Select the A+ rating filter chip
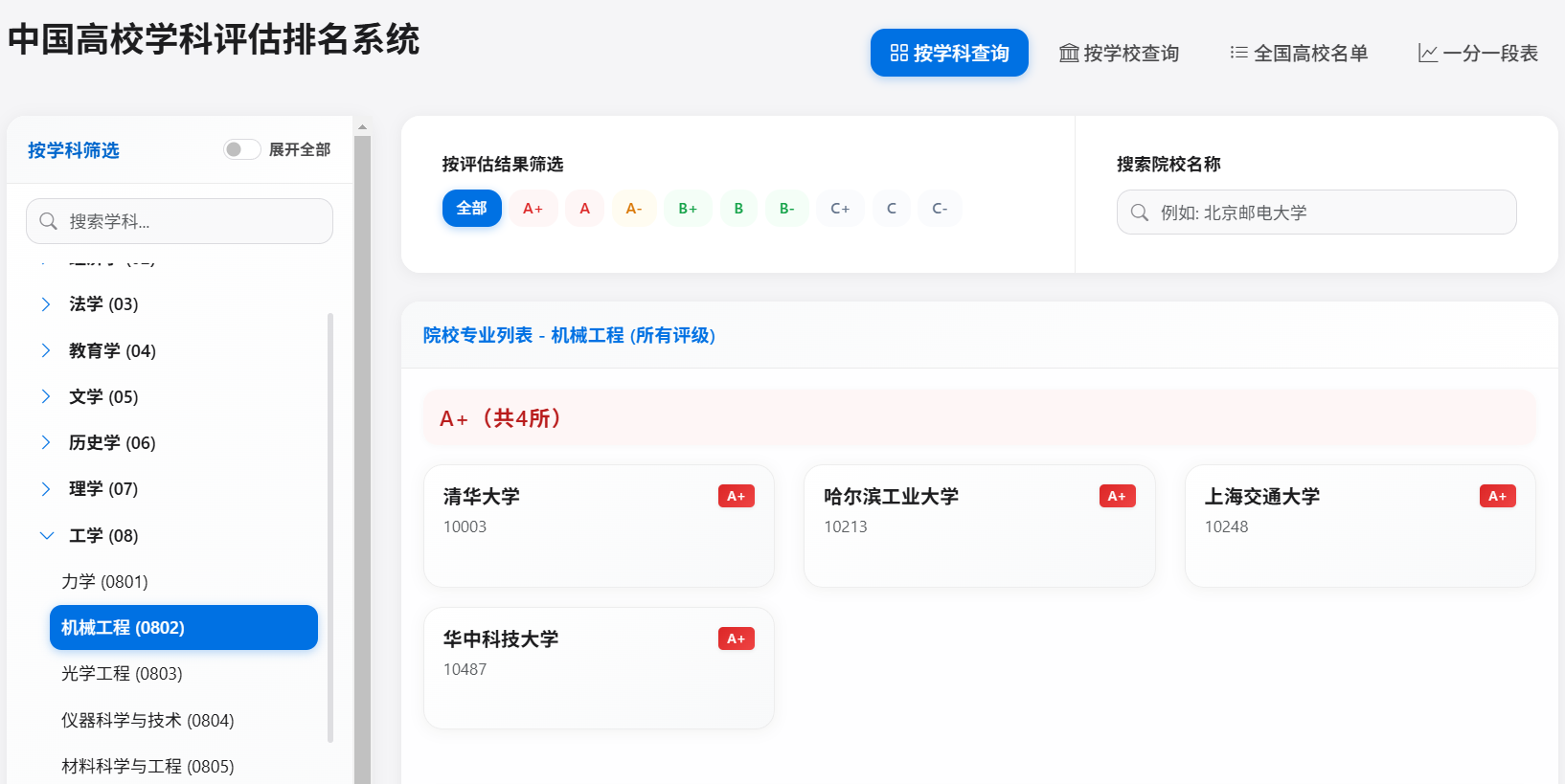The height and width of the screenshot is (784, 1565). (x=533, y=209)
